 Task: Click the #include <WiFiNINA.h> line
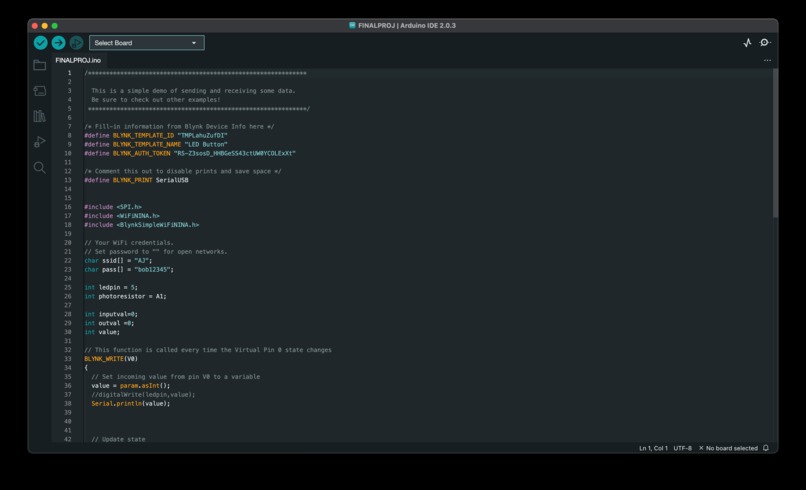122,216
